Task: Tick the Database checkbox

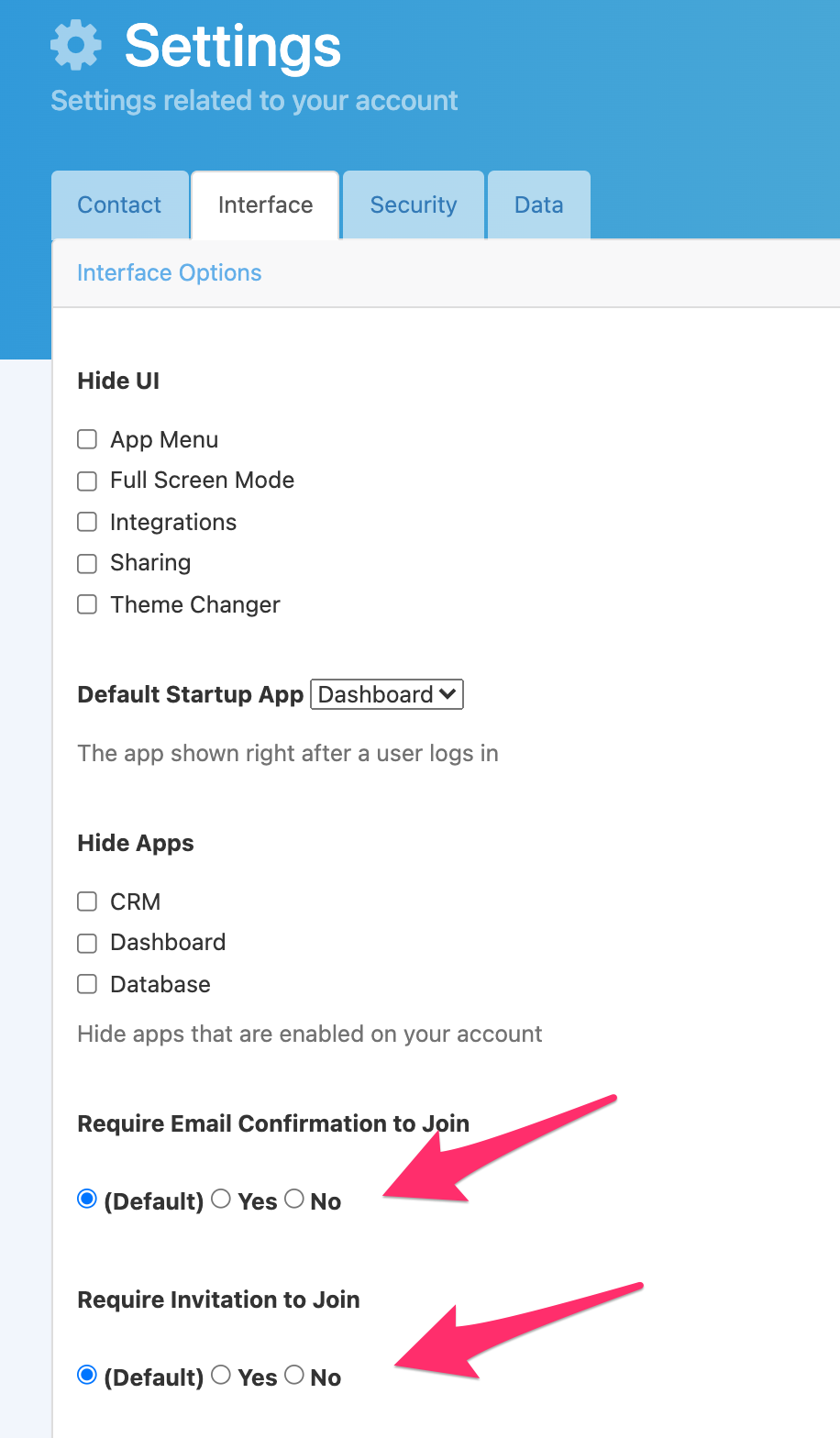Action: (x=87, y=984)
